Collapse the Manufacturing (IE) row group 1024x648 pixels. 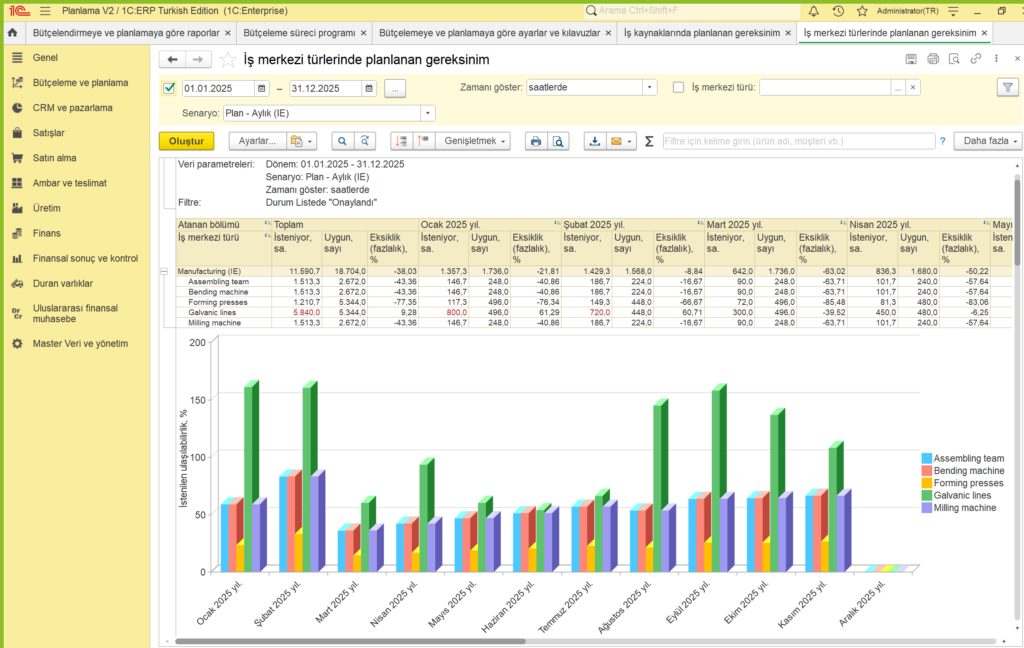165,271
